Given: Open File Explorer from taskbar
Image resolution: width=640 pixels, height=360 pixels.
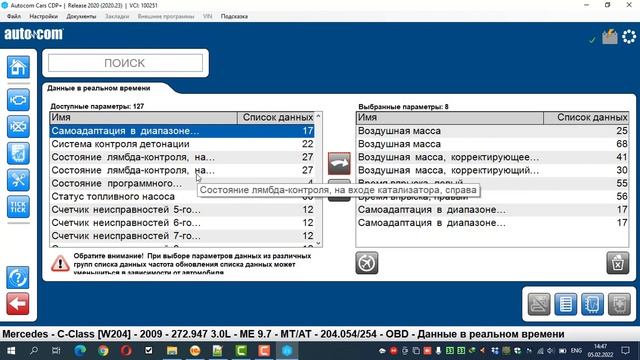Looking at the screenshot, I should (172, 351).
